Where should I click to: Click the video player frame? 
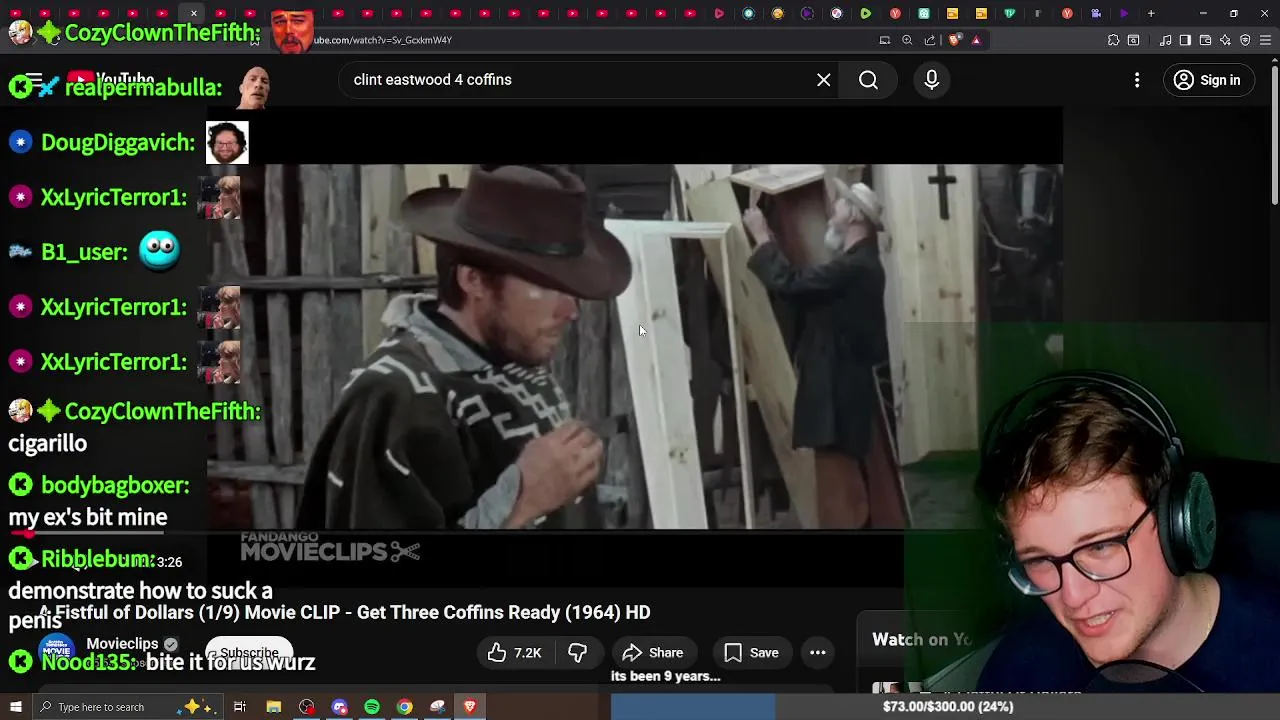click(x=635, y=346)
